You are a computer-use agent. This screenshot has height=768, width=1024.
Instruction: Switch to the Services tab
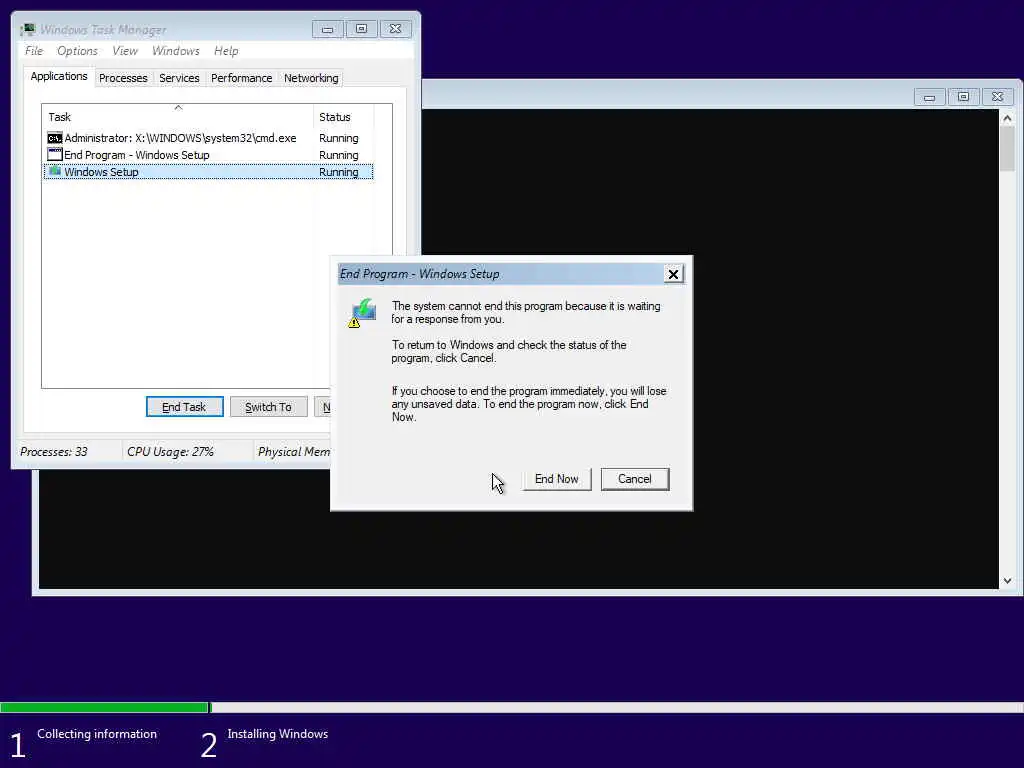179,78
